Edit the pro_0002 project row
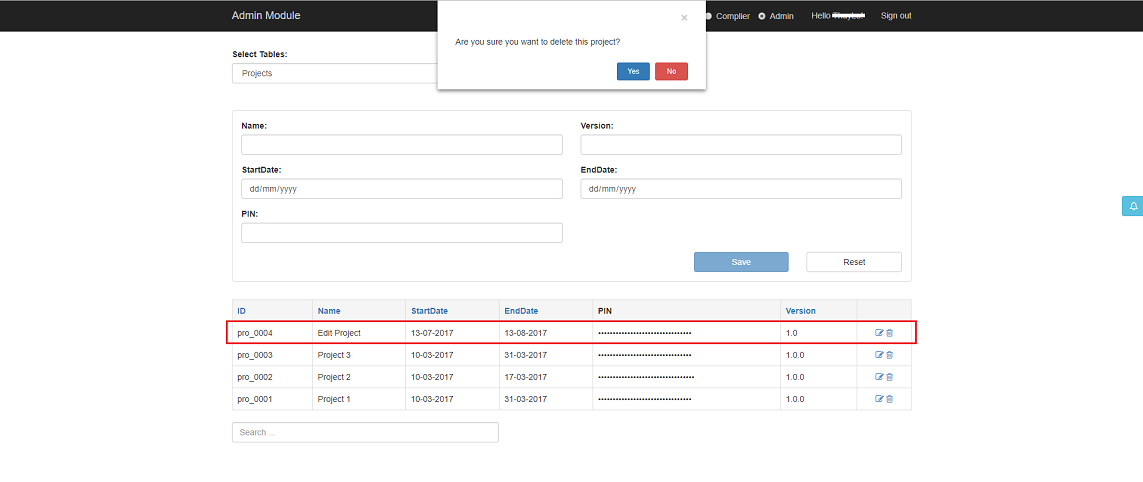1143x482 pixels. coord(879,377)
